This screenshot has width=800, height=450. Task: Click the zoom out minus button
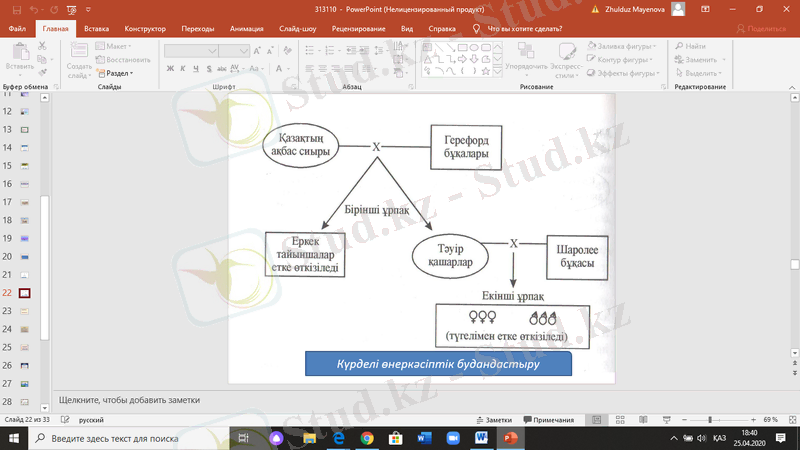click(x=684, y=419)
